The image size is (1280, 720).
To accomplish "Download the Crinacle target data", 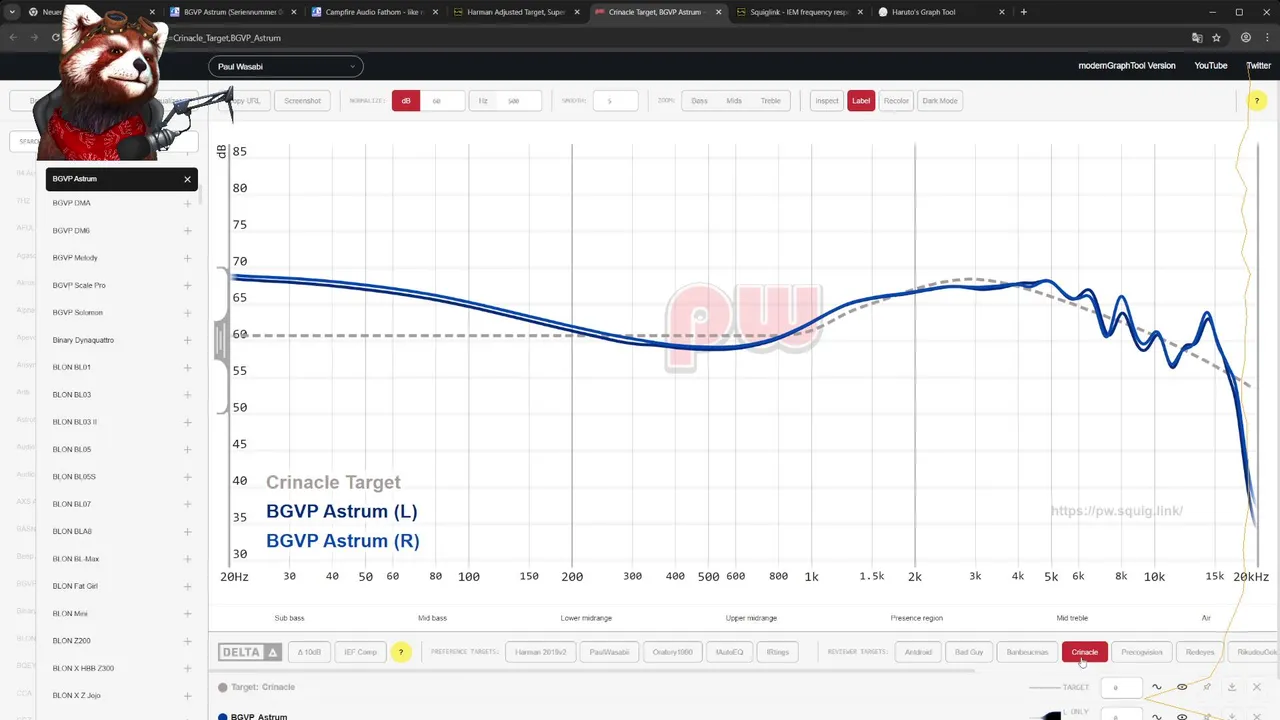I will click(x=1232, y=687).
